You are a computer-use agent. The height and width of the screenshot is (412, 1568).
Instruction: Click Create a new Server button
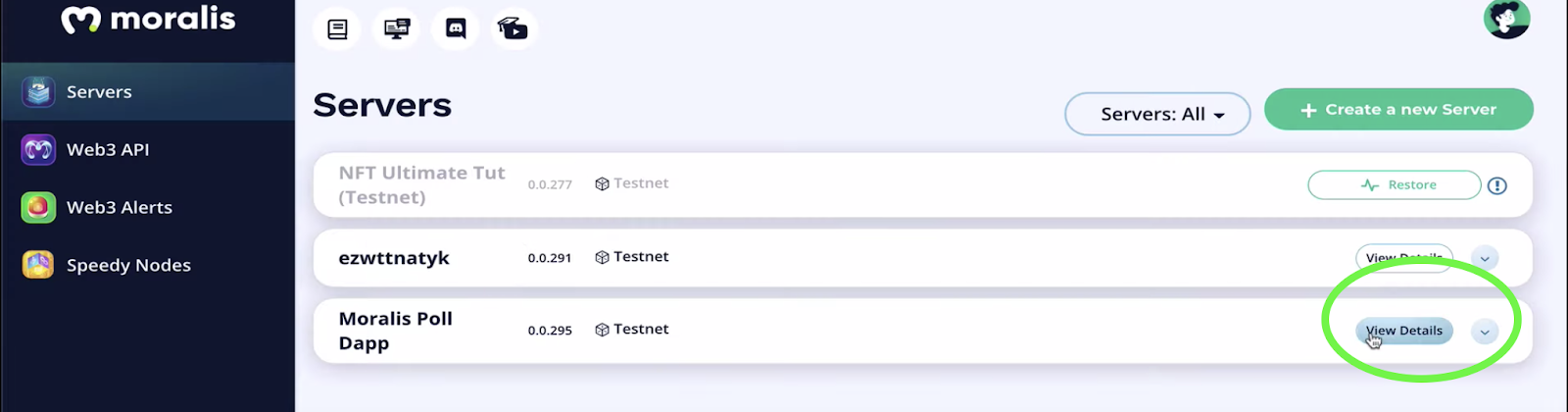pyautogui.click(x=1398, y=110)
